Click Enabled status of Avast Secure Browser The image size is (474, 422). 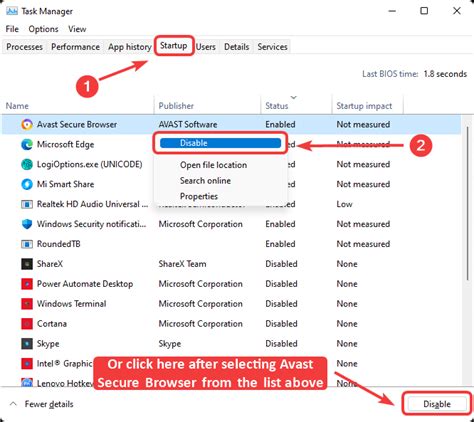click(280, 124)
